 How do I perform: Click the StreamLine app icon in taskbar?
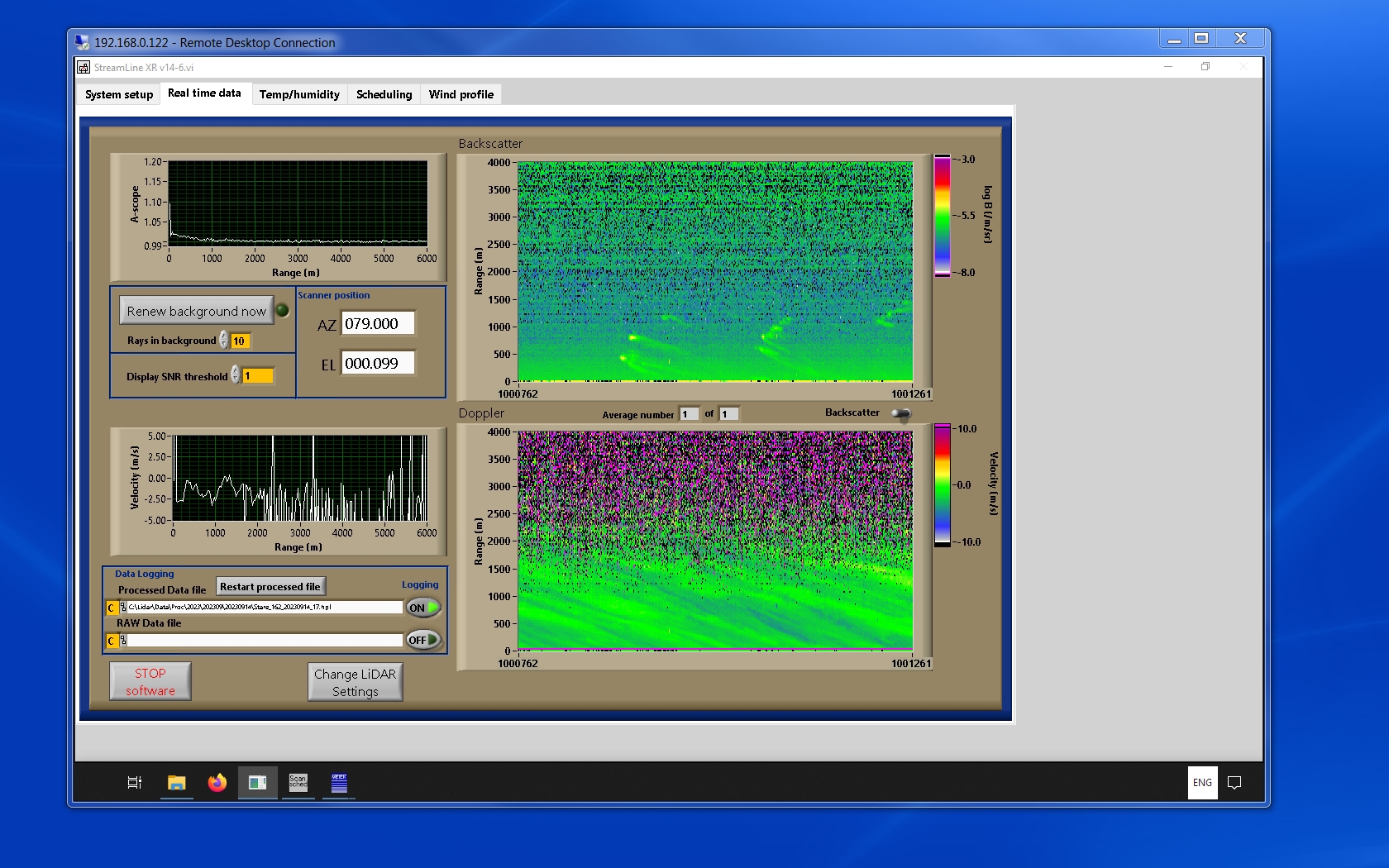[257, 782]
